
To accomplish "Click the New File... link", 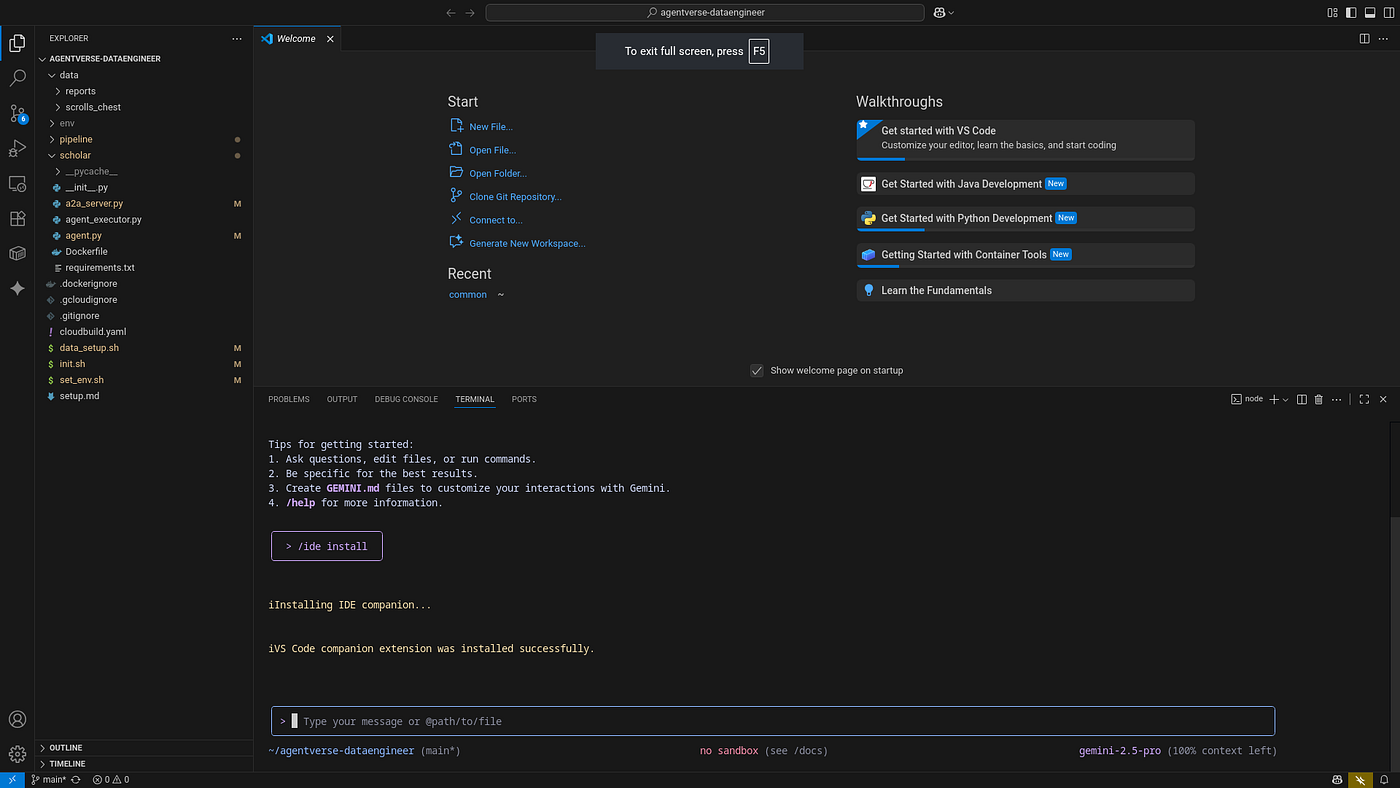I will coord(491,127).
